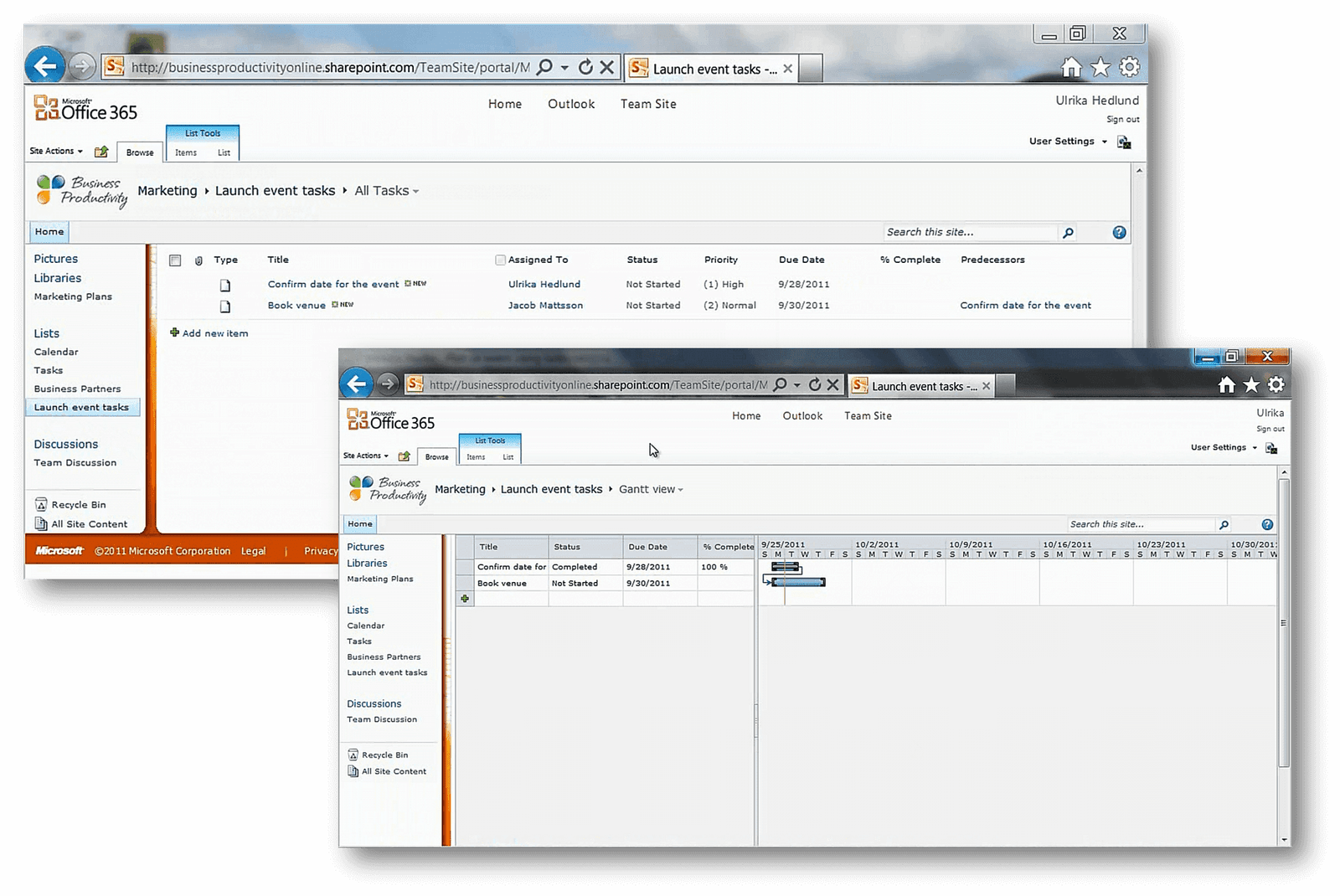Viewport: 1340px width, 896px height.
Task: Switch to the Items ribbon tab in the back window
Action: 186,152
